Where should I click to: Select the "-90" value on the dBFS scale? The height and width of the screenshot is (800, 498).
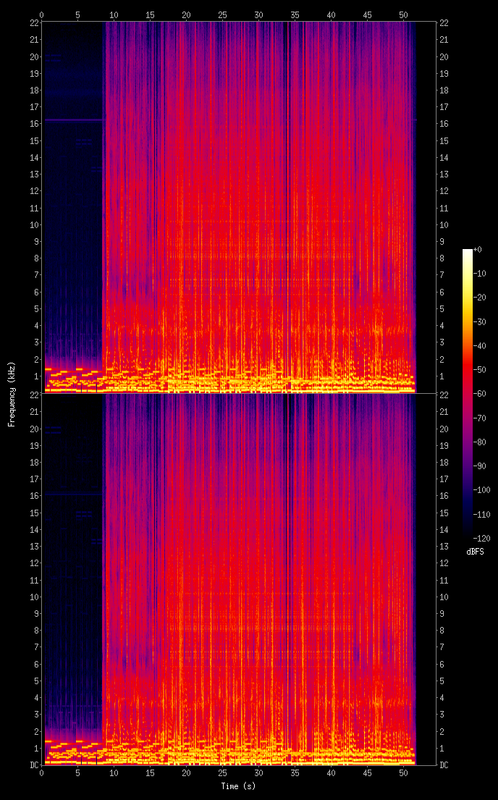[x=480, y=465]
